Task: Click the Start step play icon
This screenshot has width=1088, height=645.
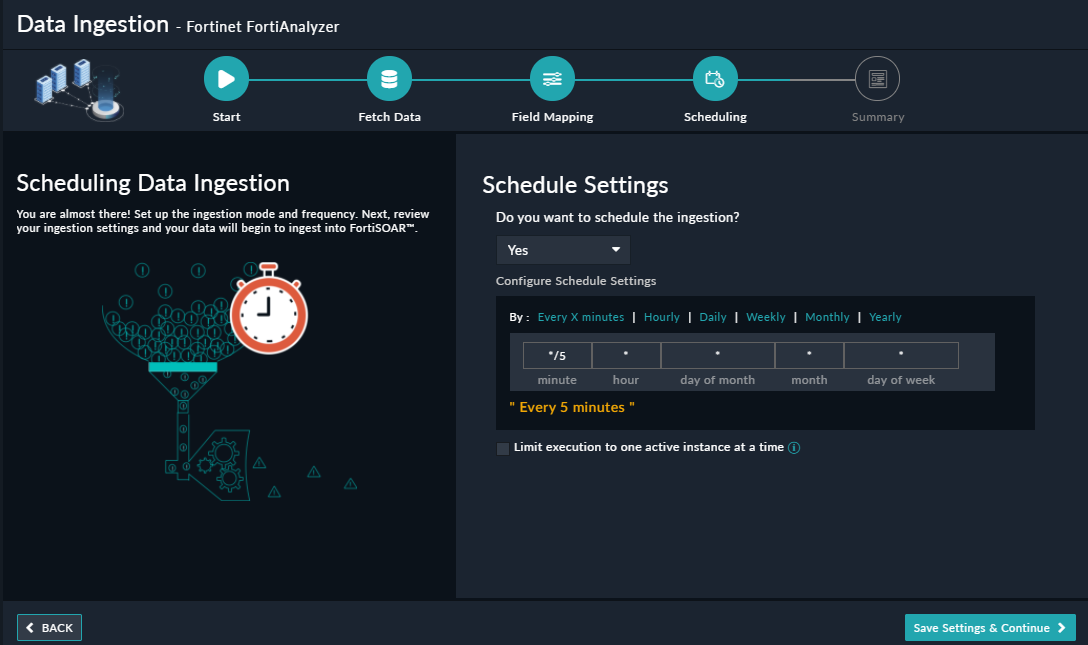Action: (x=226, y=79)
